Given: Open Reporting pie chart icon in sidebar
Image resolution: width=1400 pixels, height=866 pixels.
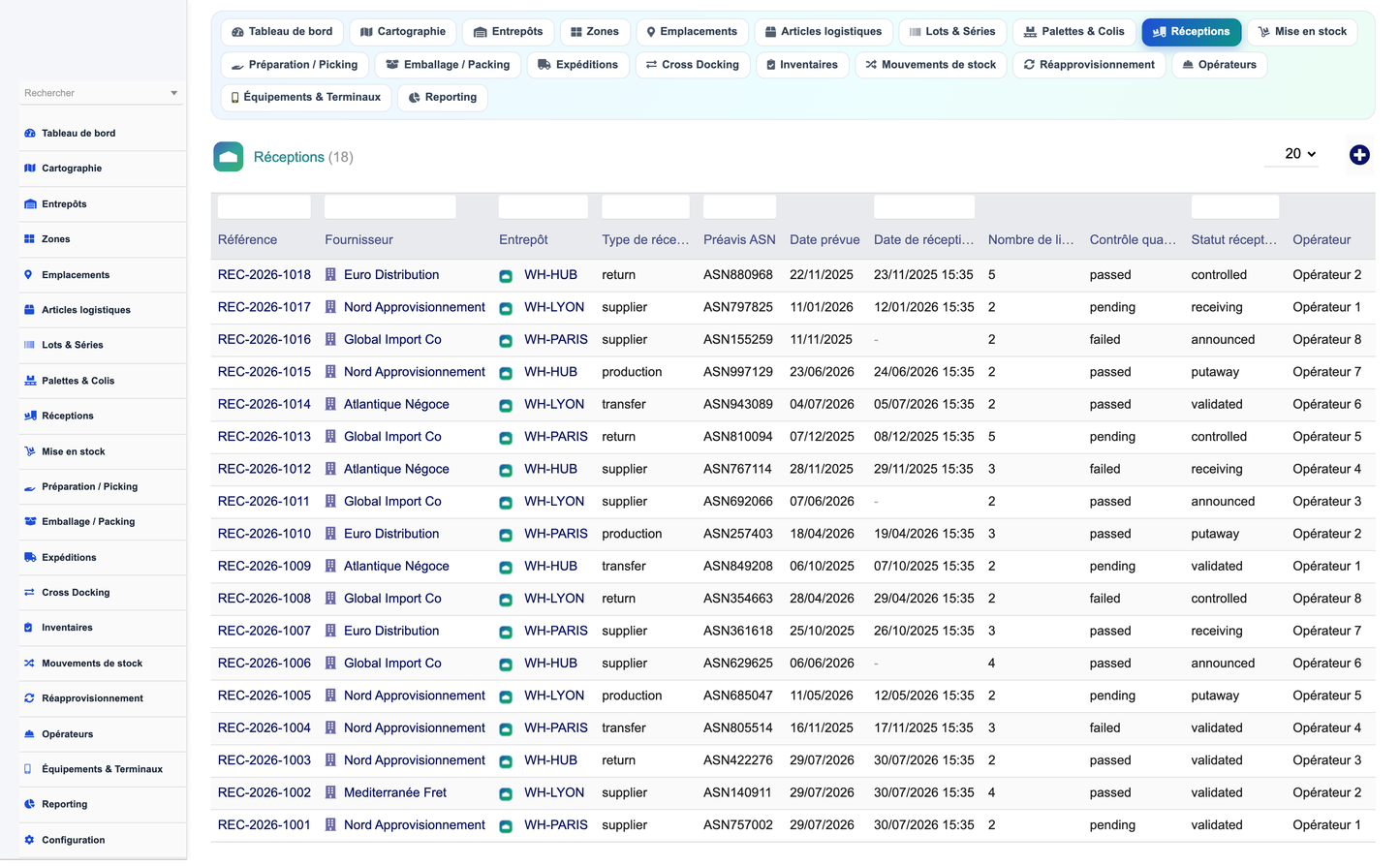Looking at the screenshot, I should tap(29, 804).
